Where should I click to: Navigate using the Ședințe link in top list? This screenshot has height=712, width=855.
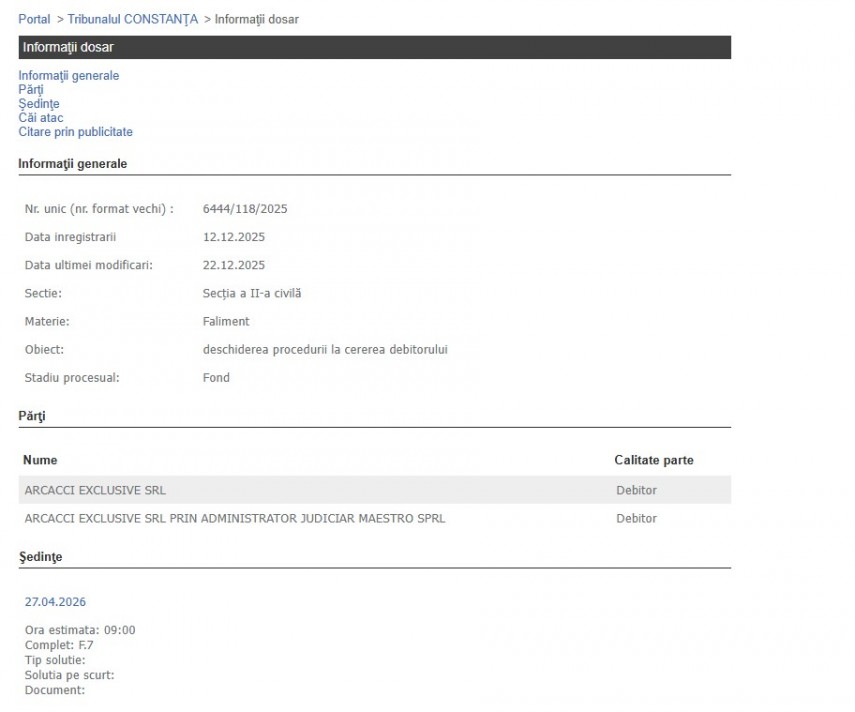point(38,103)
